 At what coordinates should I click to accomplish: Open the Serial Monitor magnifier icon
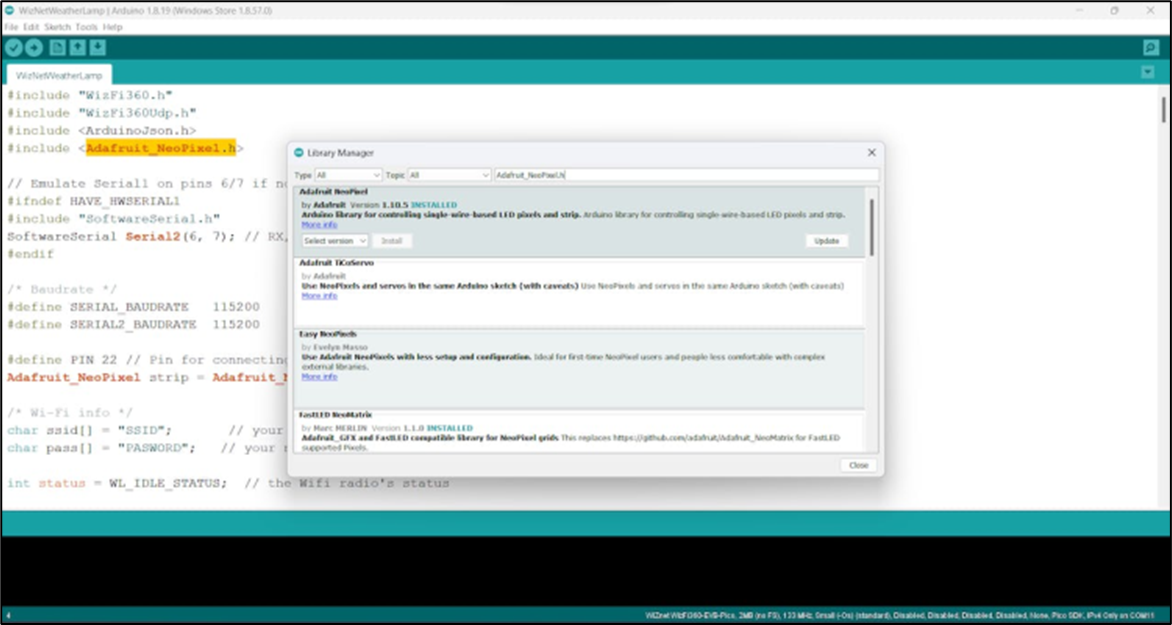[1151, 48]
